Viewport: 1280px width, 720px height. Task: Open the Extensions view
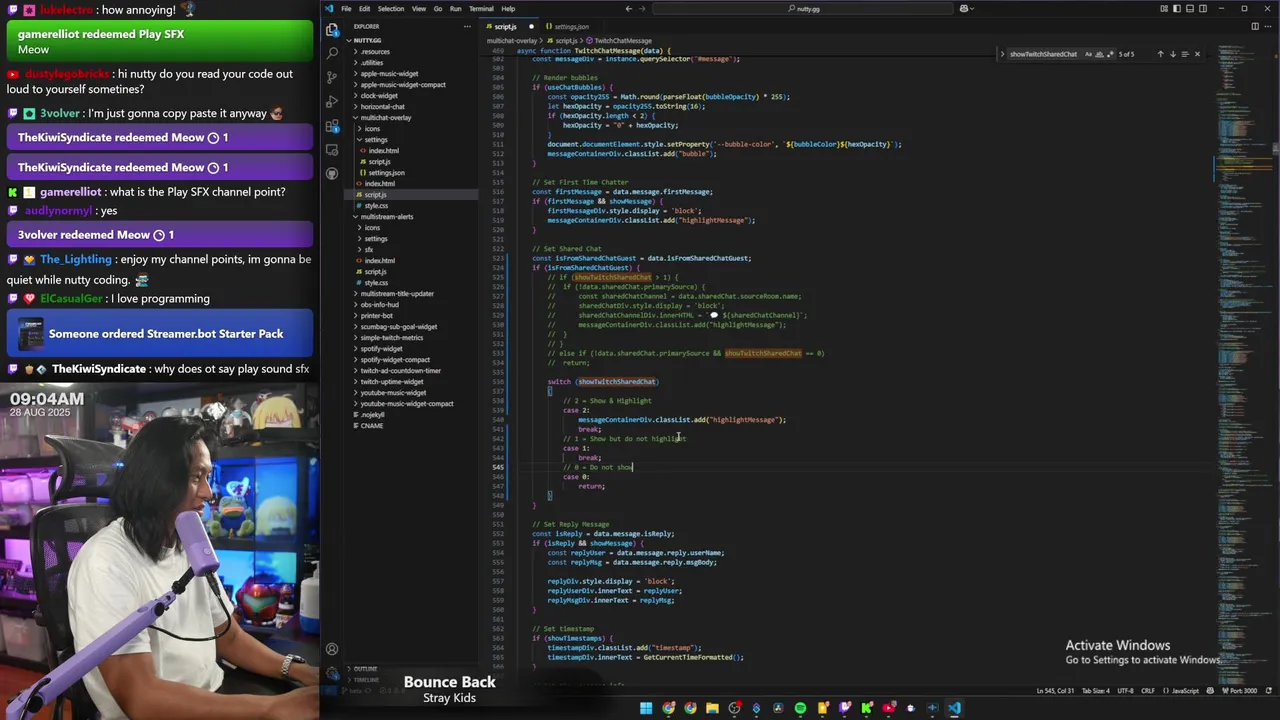point(332,125)
